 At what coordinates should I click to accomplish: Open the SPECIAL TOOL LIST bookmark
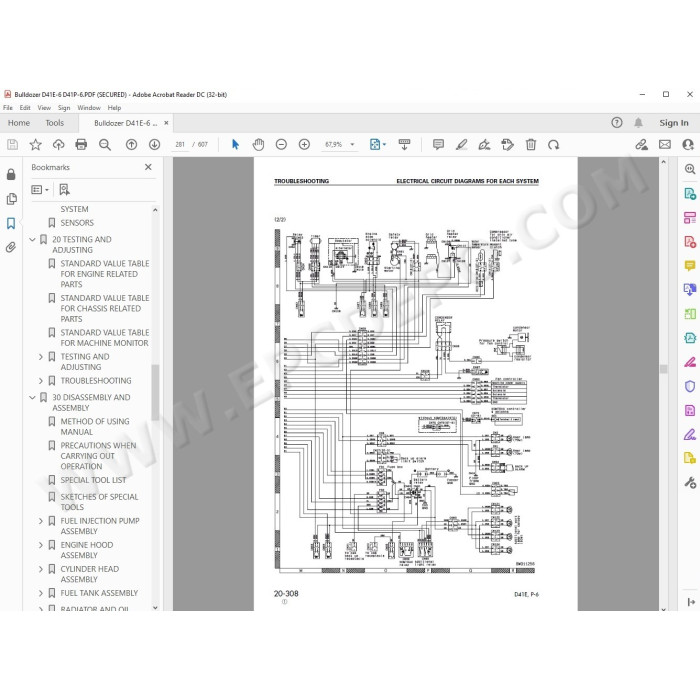point(93,480)
